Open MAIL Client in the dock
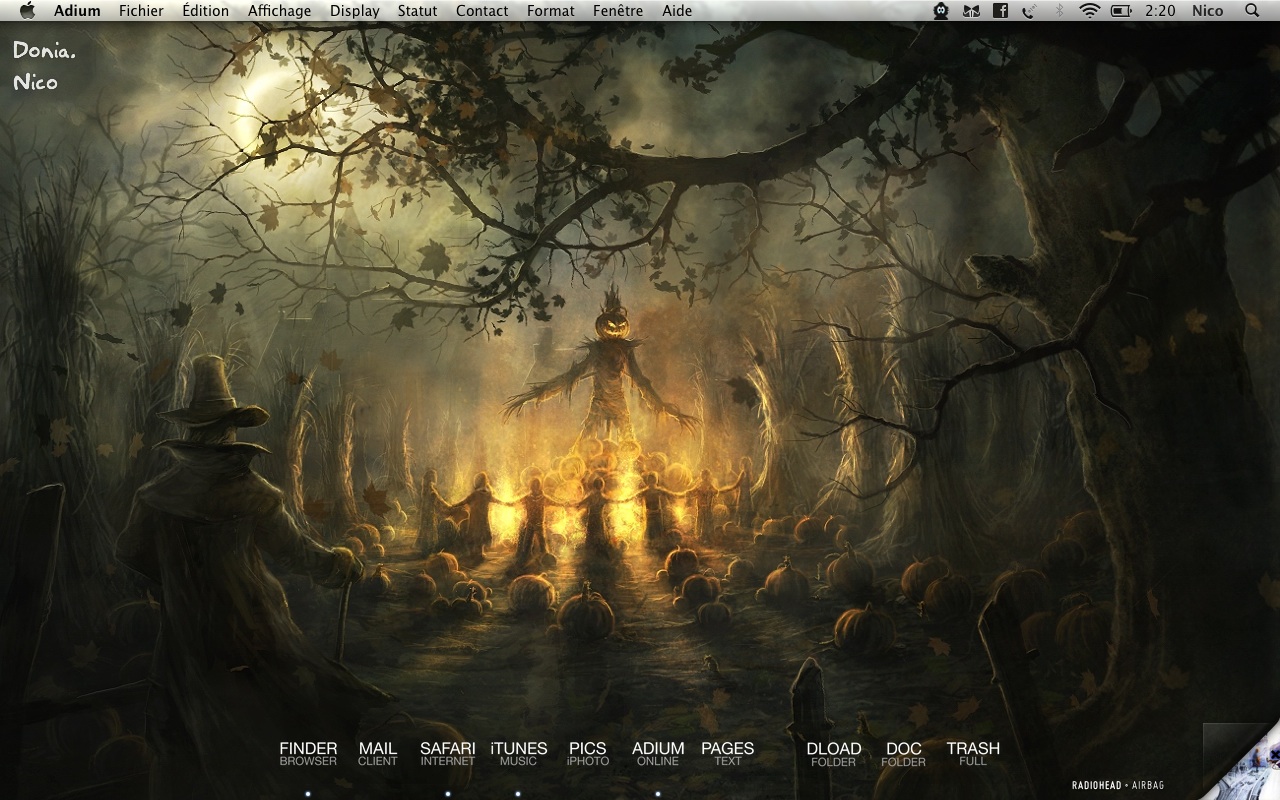The height and width of the screenshot is (800, 1280). (378, 754)
